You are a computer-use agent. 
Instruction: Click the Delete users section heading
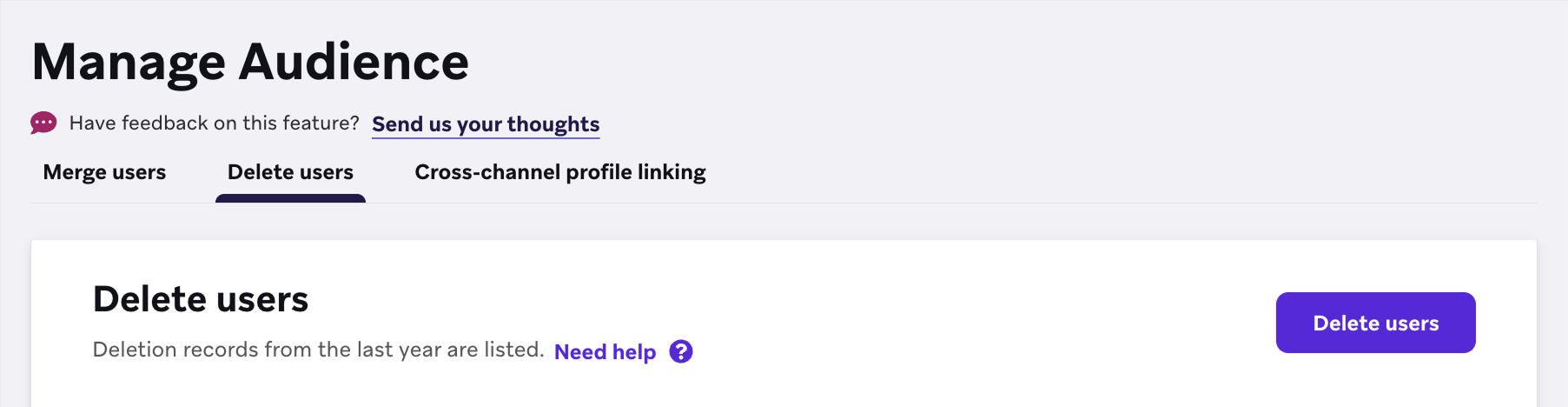click(201, 299)
